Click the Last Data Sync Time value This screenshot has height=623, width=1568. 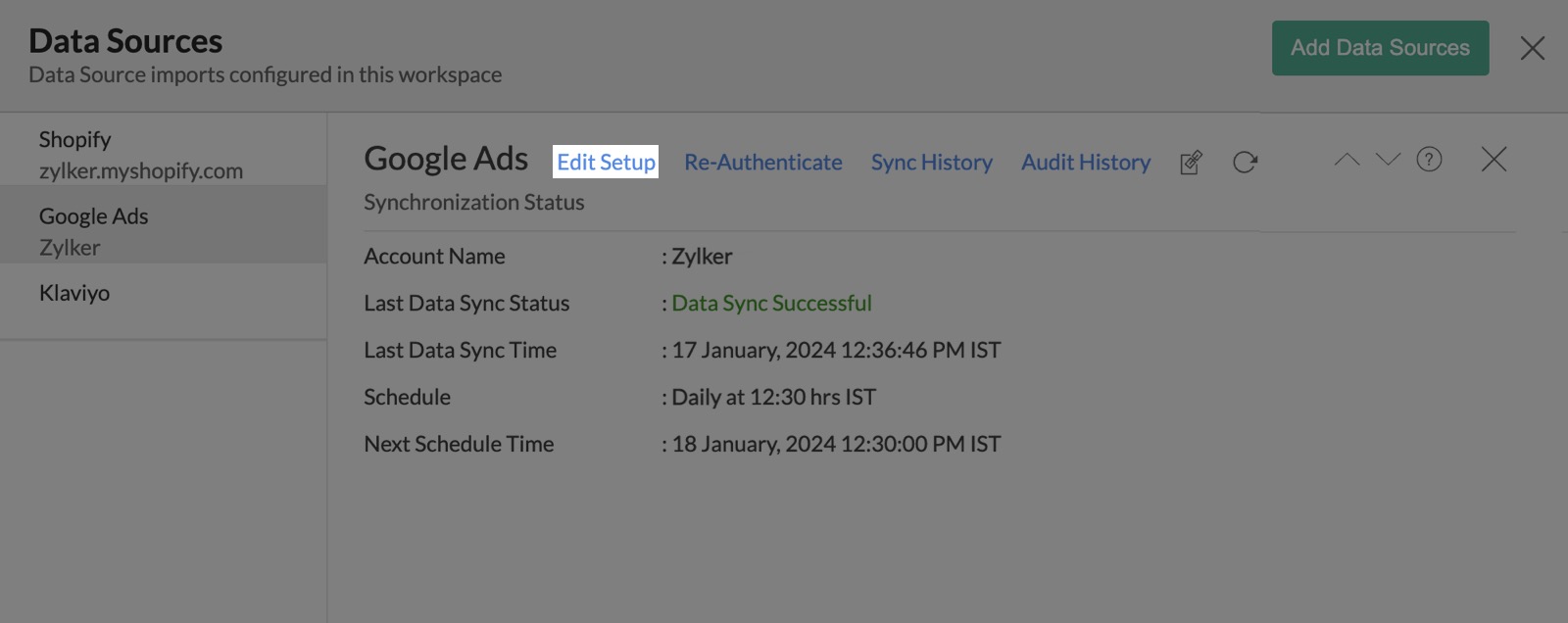836,351
